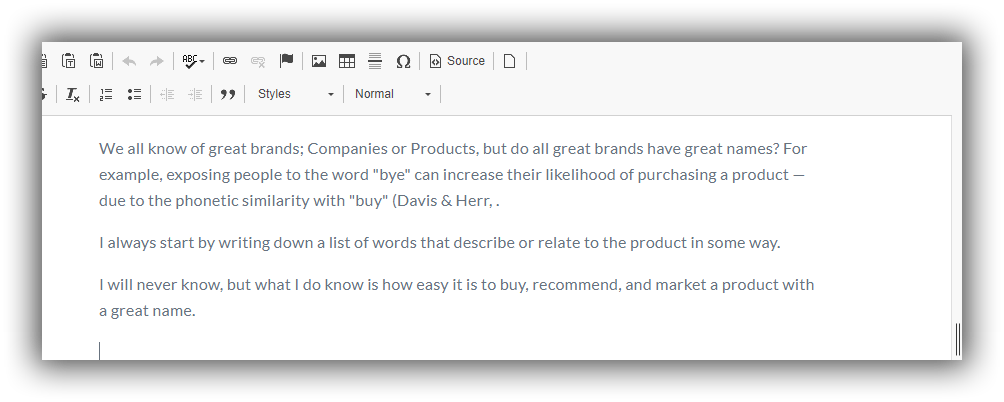Open the Normal paragraph format dropdown

[393, 94]
